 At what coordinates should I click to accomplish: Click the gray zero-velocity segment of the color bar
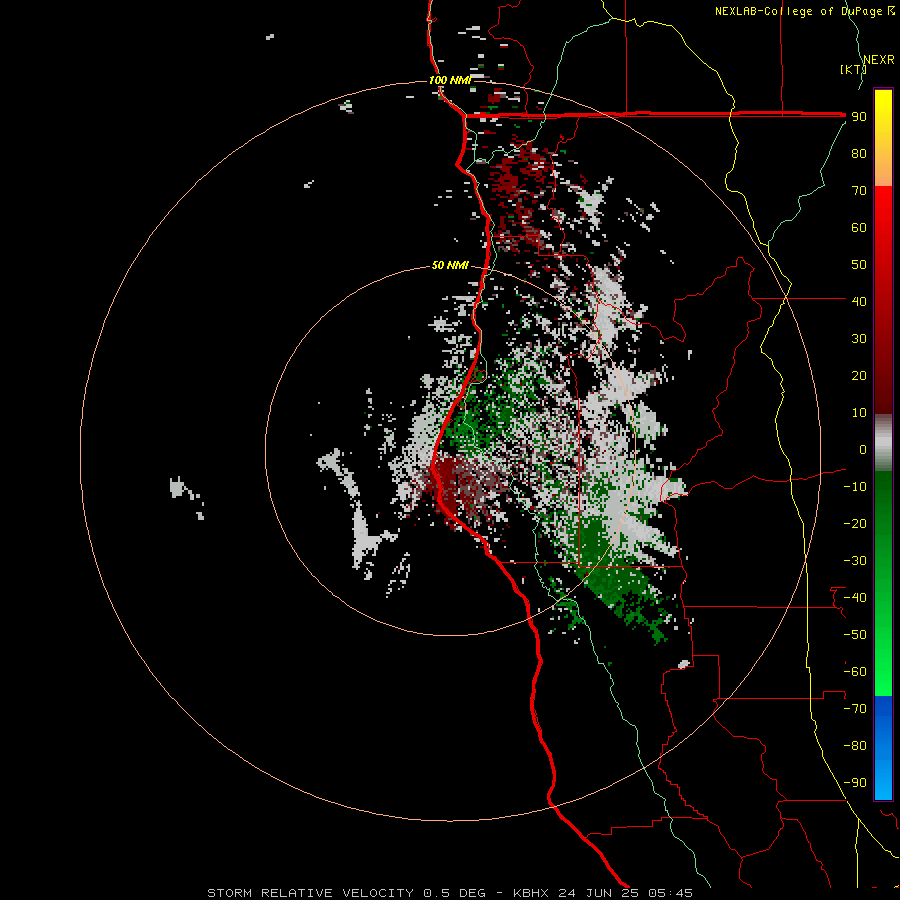(883, 443)
